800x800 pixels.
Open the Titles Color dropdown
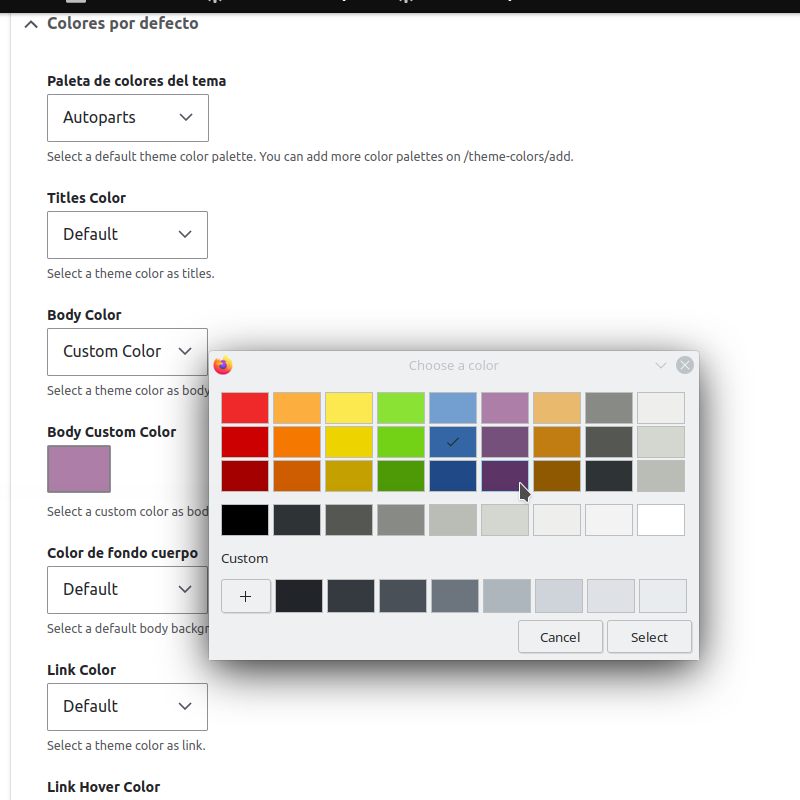coord(128,235)
